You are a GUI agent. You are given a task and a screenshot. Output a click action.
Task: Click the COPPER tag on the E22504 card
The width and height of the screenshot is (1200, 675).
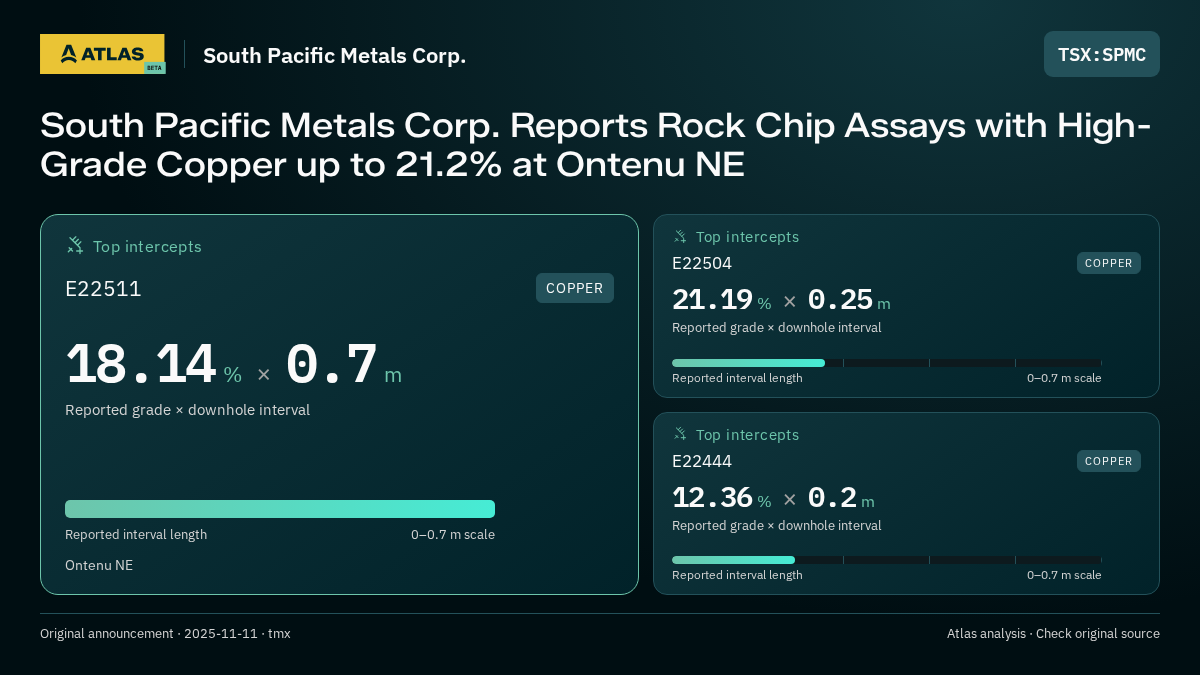(1109, 263)
